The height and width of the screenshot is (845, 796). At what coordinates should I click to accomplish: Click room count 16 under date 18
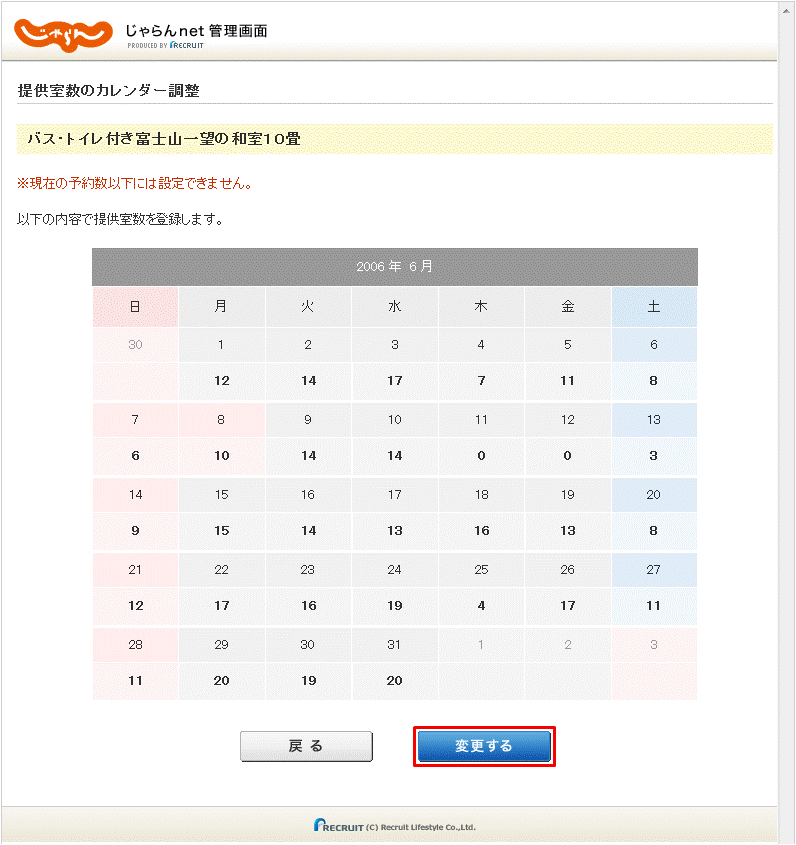tap(481, 531)
